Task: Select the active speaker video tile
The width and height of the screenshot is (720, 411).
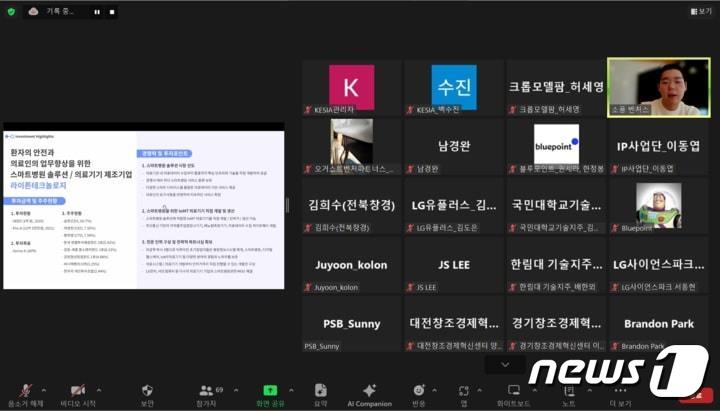Action: (x=658, y=87)
